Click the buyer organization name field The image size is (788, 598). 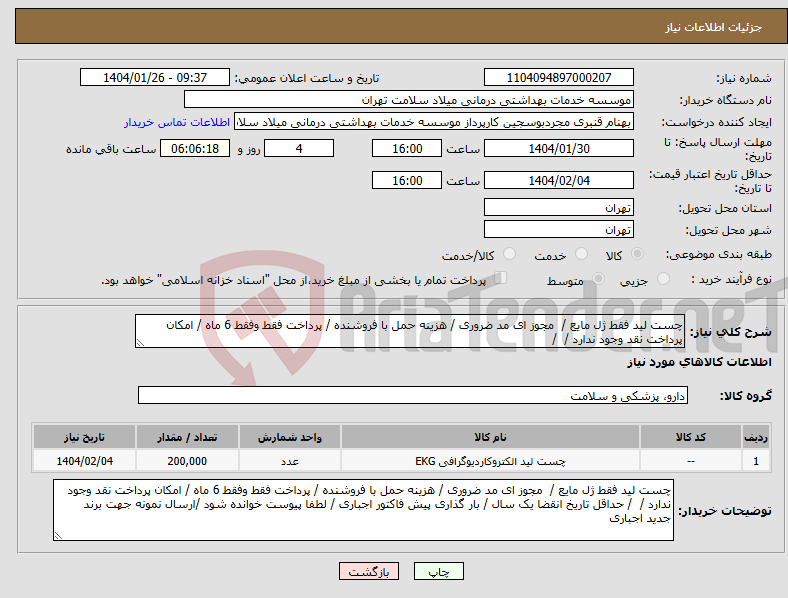point(409,99)
